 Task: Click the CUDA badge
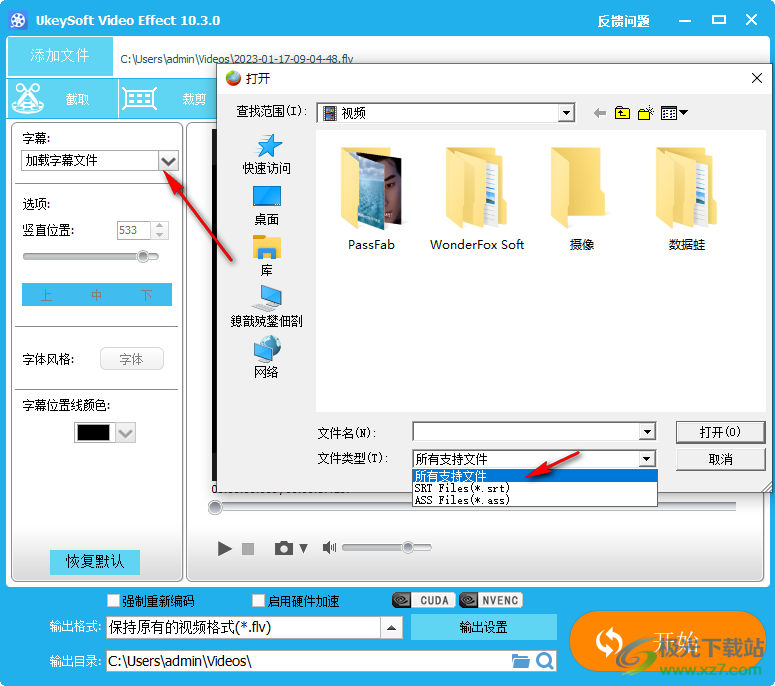(424, 600)
